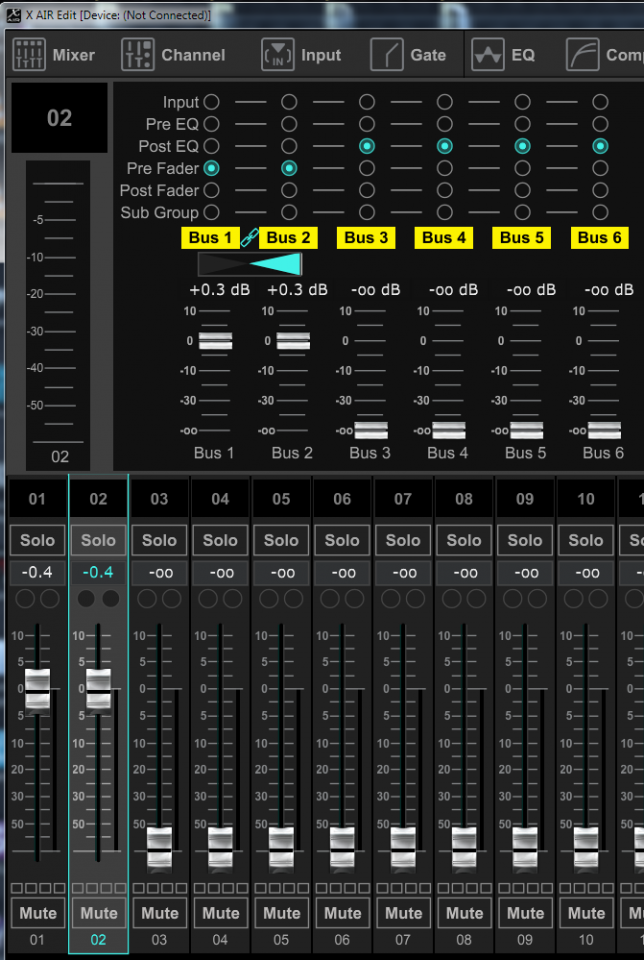Click the Bus 1 send fader handle
Viewport: 644px width, 960px height.
point(215,340)
